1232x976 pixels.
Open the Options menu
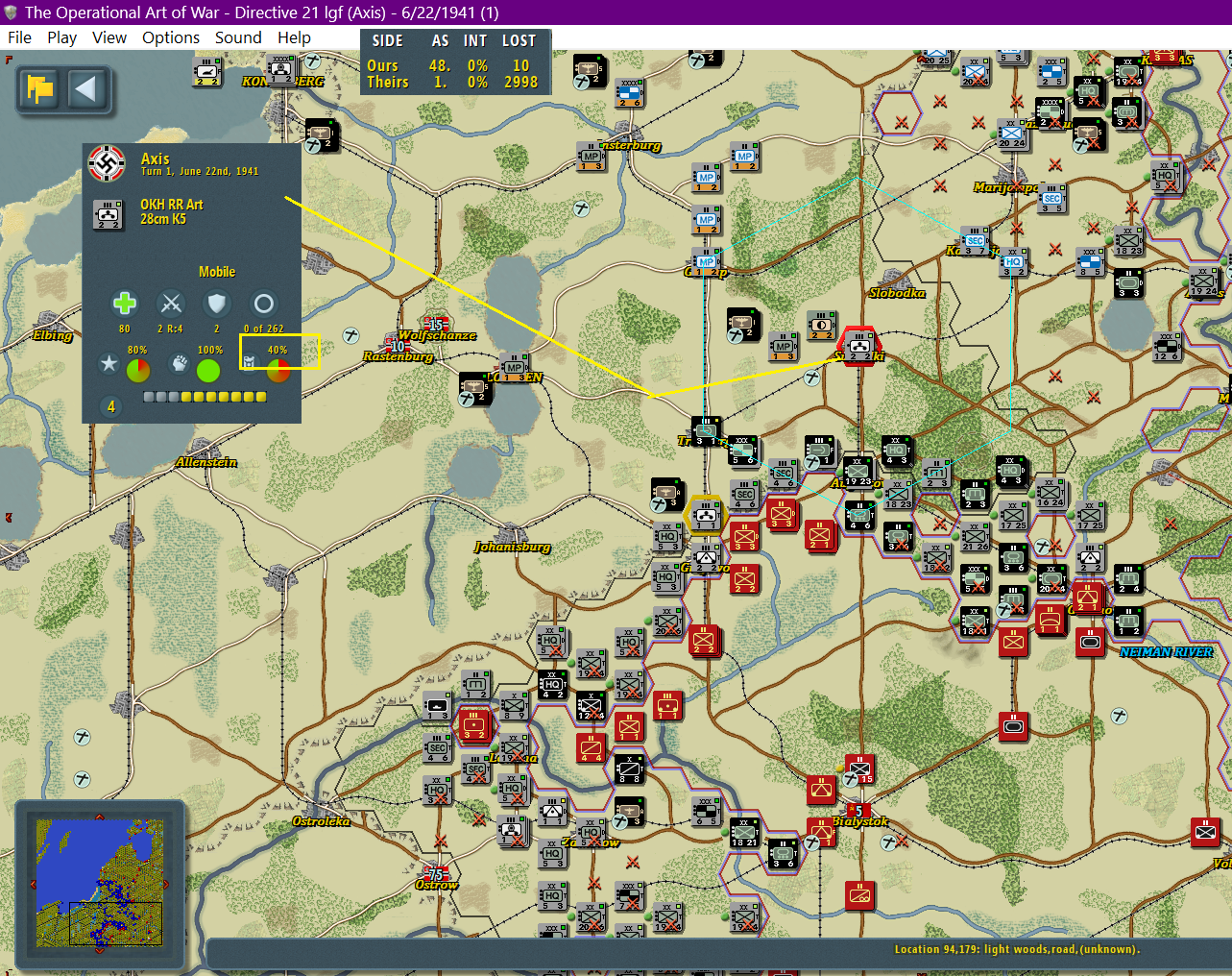tap(171, 37)
